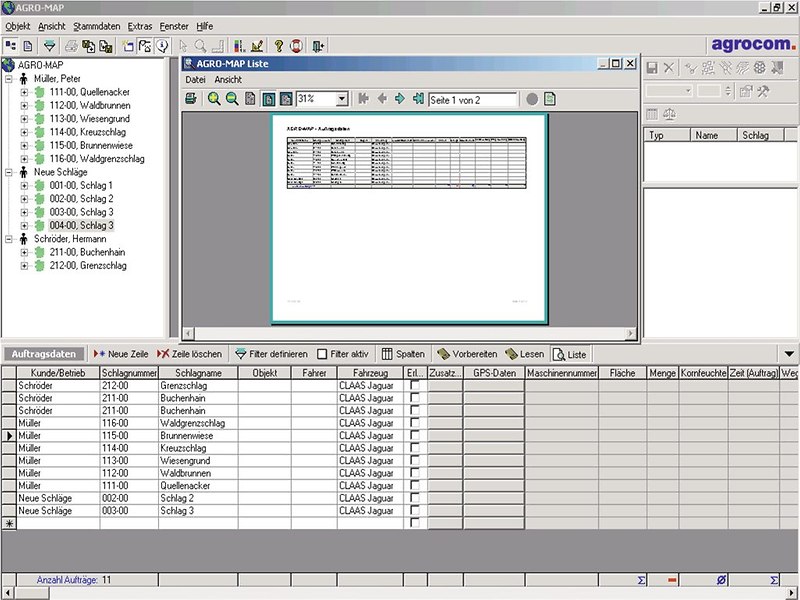Click the exit door icon in main toolbar

coord(318,46)
